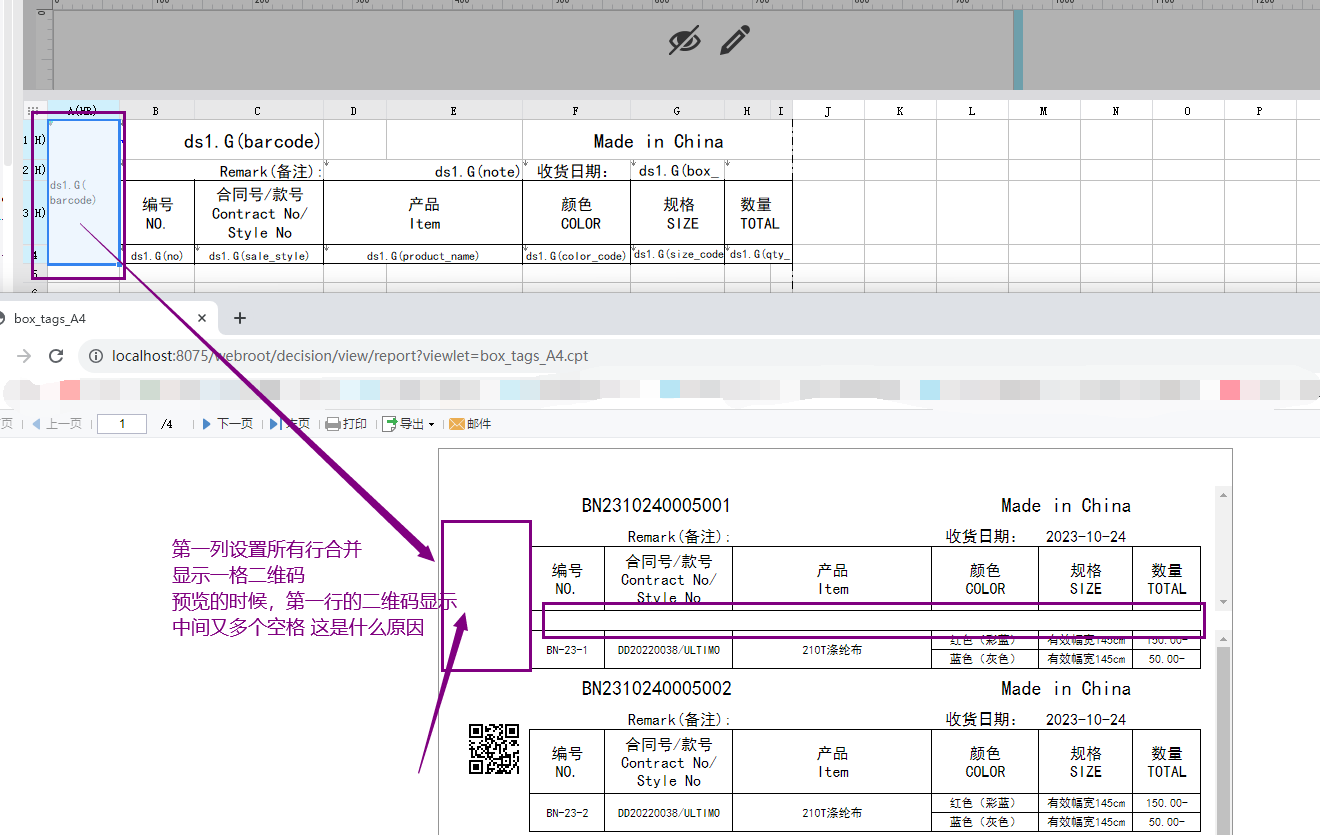Go to next page (下一页)
Image resolution: width=1320 pixels, height=835 pixels.
[228, 424]
